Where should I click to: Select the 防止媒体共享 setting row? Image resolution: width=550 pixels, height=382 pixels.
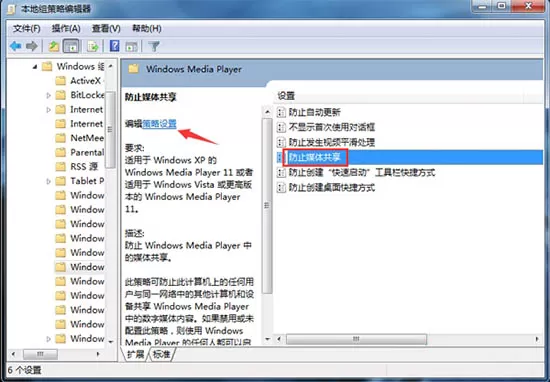click(x=409, y=157)
